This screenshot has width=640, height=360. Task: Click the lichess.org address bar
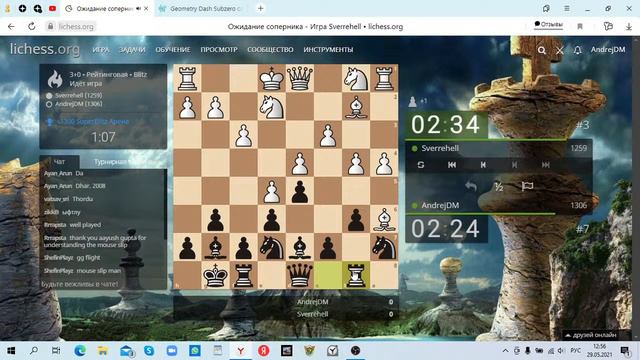[76, 27]
